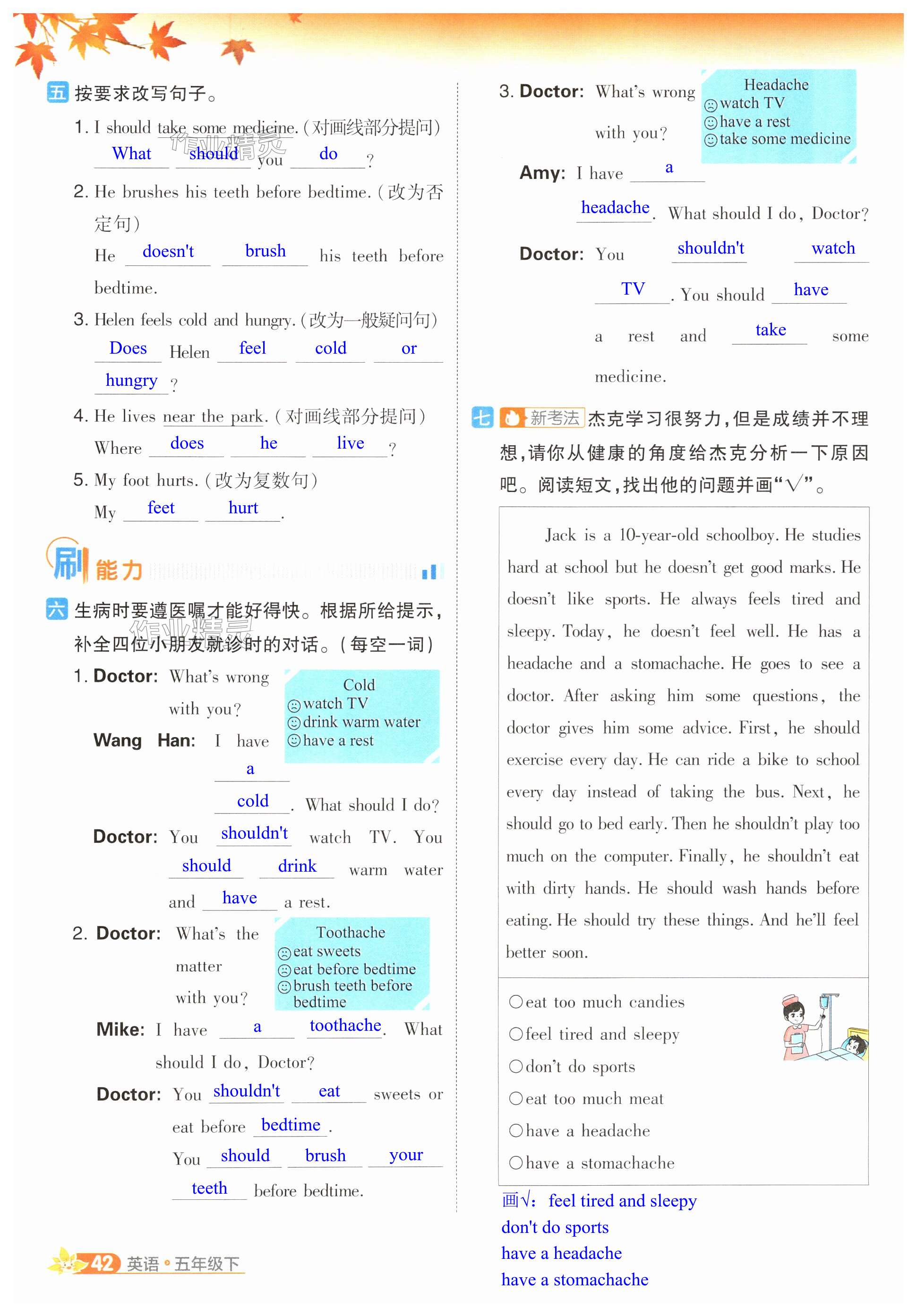Image resolution: width=917 pixels, height=1316 pixels.
Task: Select the don't do sports circle
Action: [x=515, y=1066]
